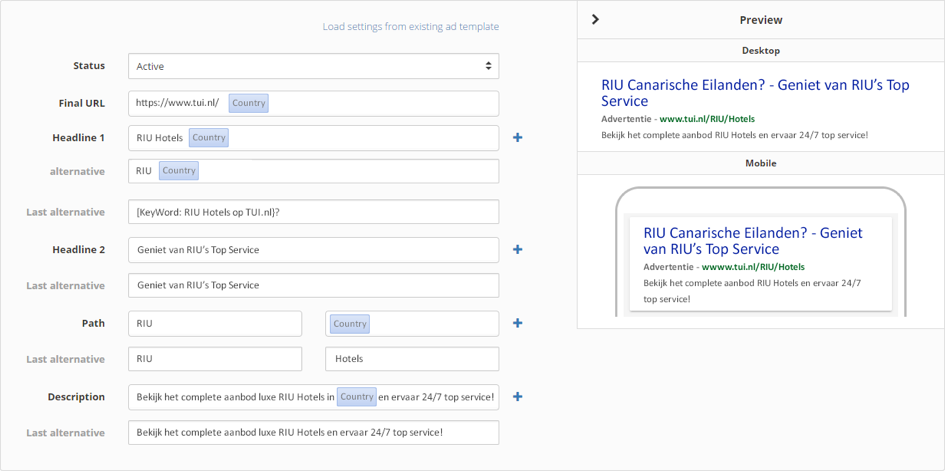Add alternative with plus beside Headline 2
This screenshot has width=945, height=471.
click(517, 249)
